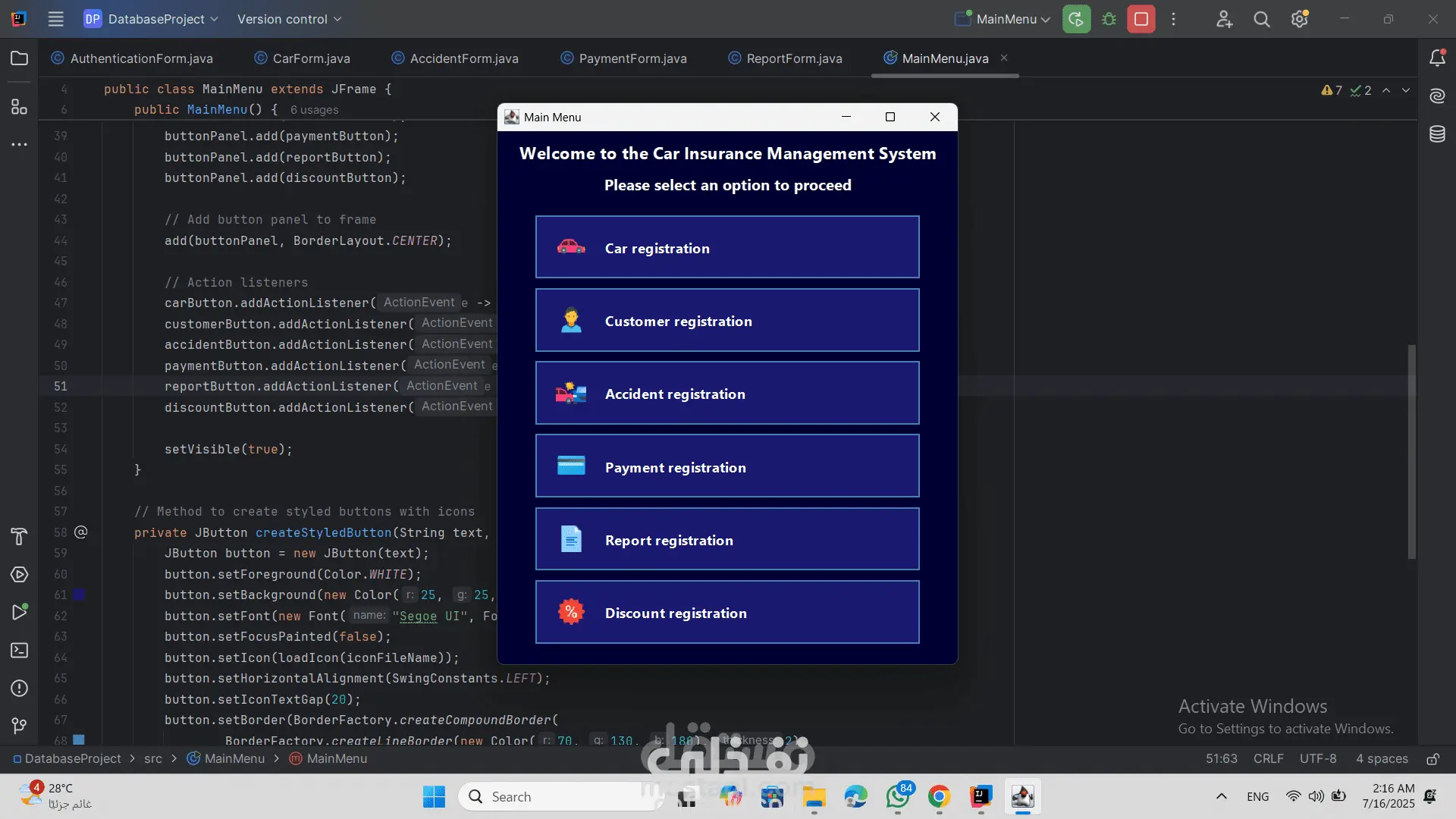Open the Structure tool window icon
Viewport: 1456px width, 819px height.
19,107
